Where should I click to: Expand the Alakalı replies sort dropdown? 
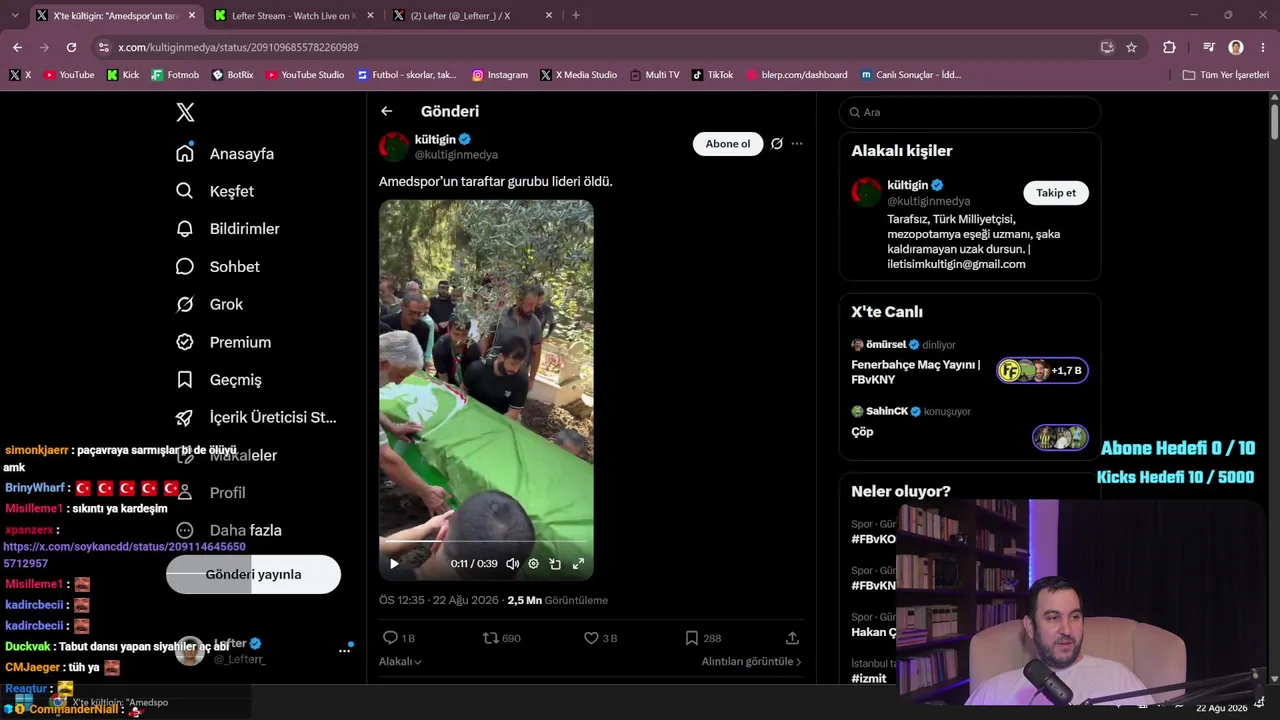coord(400,662)
